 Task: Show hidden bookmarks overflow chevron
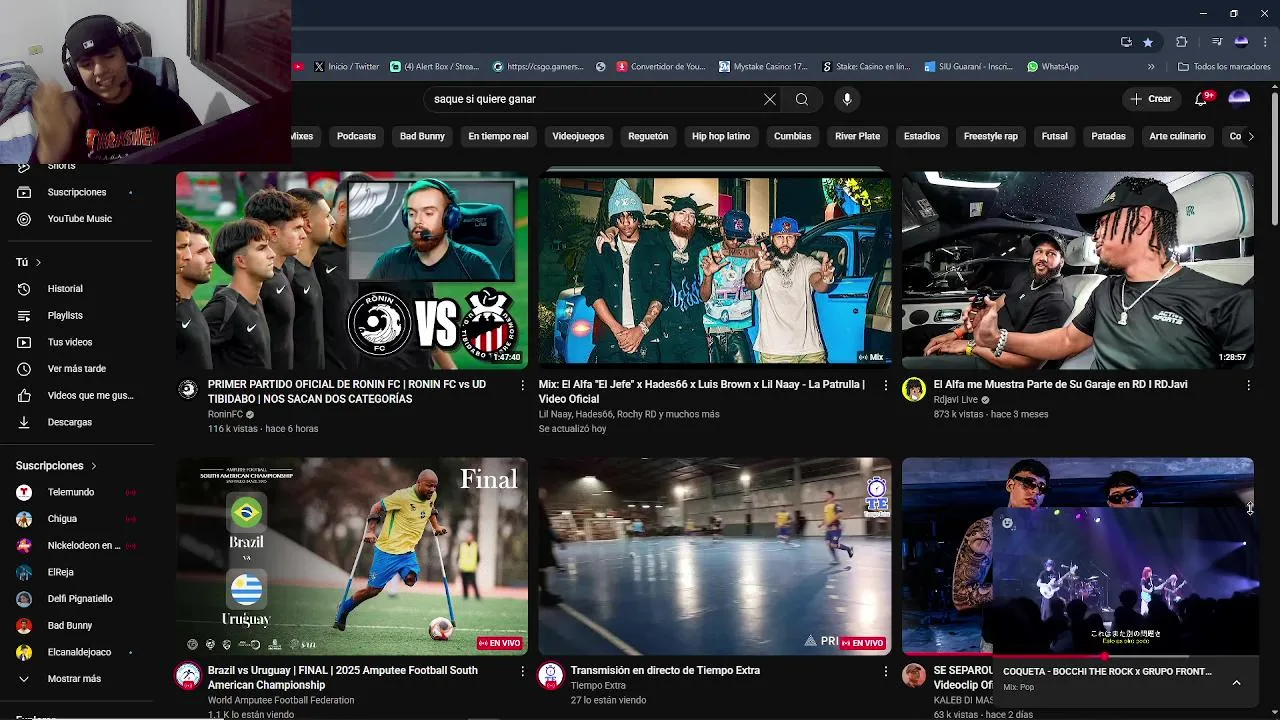point(1151,67)
